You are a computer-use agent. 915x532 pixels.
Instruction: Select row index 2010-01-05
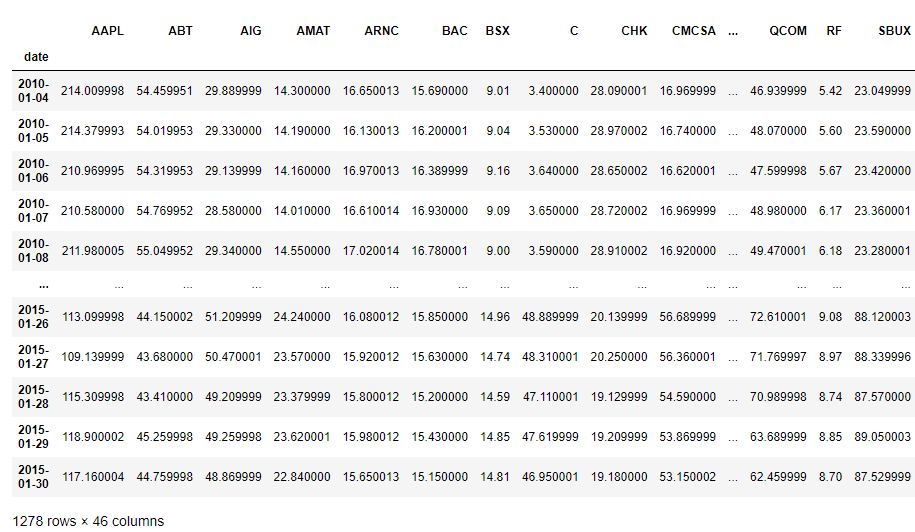(x=33, y=131)
